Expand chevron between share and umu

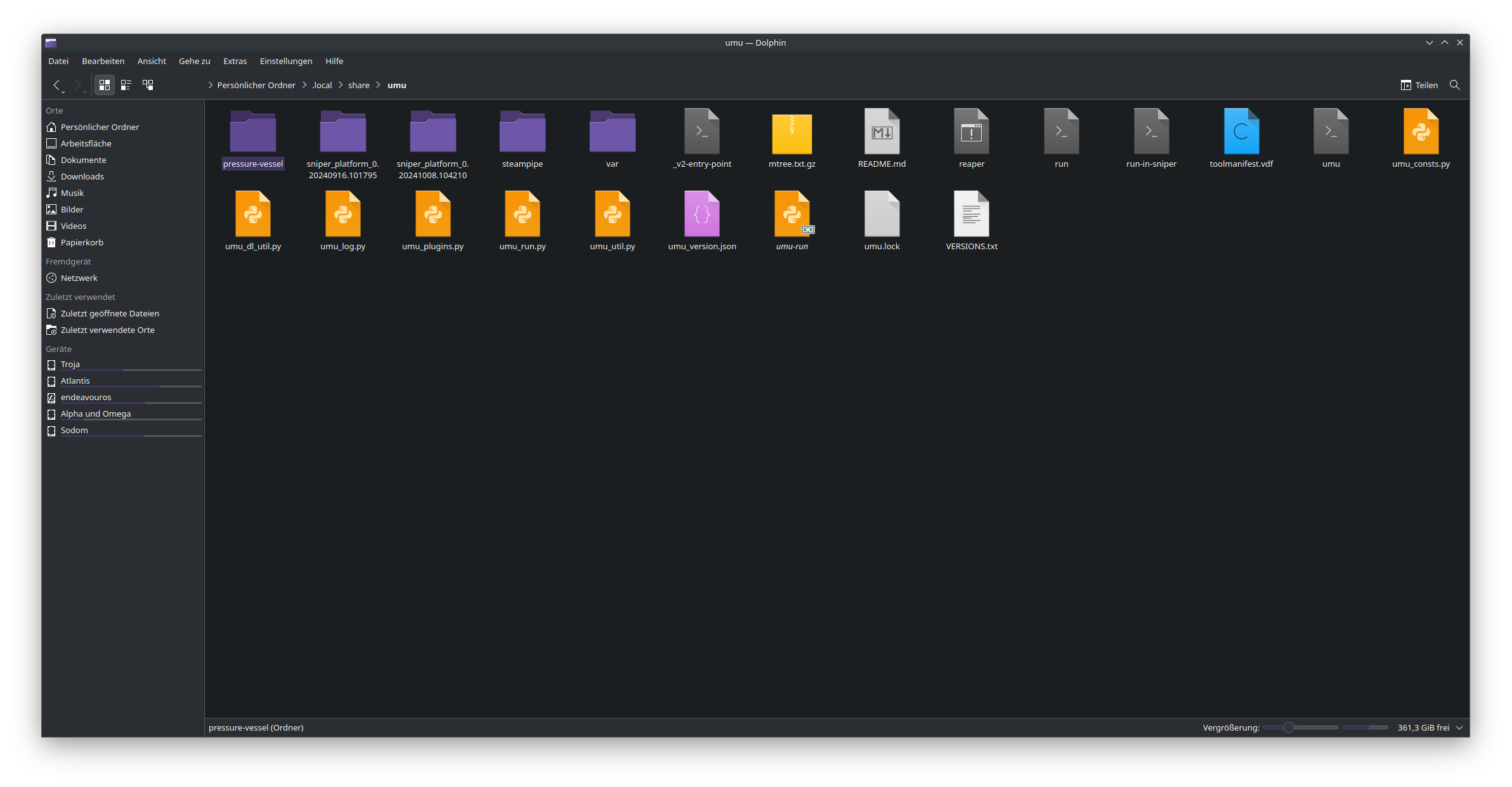379,85
